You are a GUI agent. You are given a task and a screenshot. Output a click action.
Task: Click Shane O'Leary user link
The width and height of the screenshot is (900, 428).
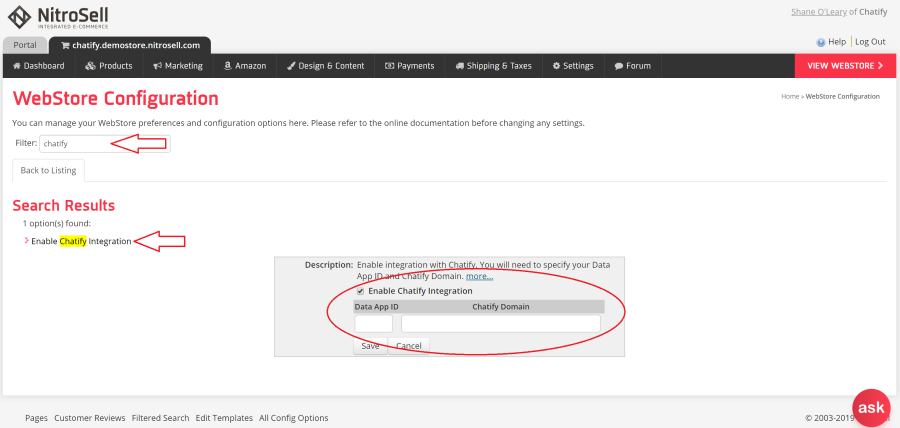tap(818, 11)
